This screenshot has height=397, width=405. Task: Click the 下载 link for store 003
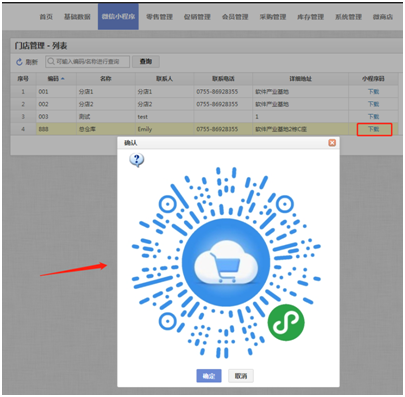tap(373, 116)
